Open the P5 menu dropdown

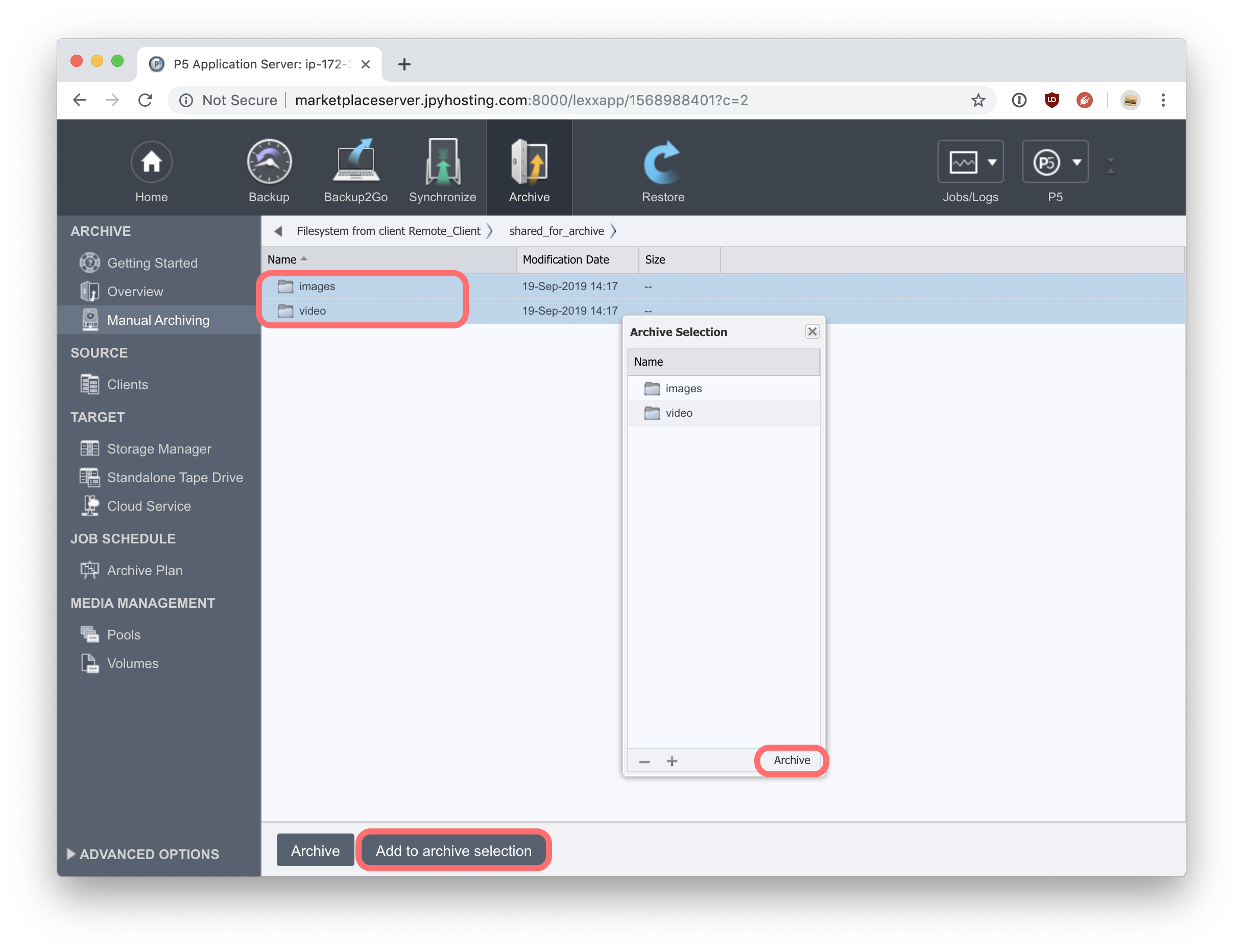click(x=1055, y=162)
